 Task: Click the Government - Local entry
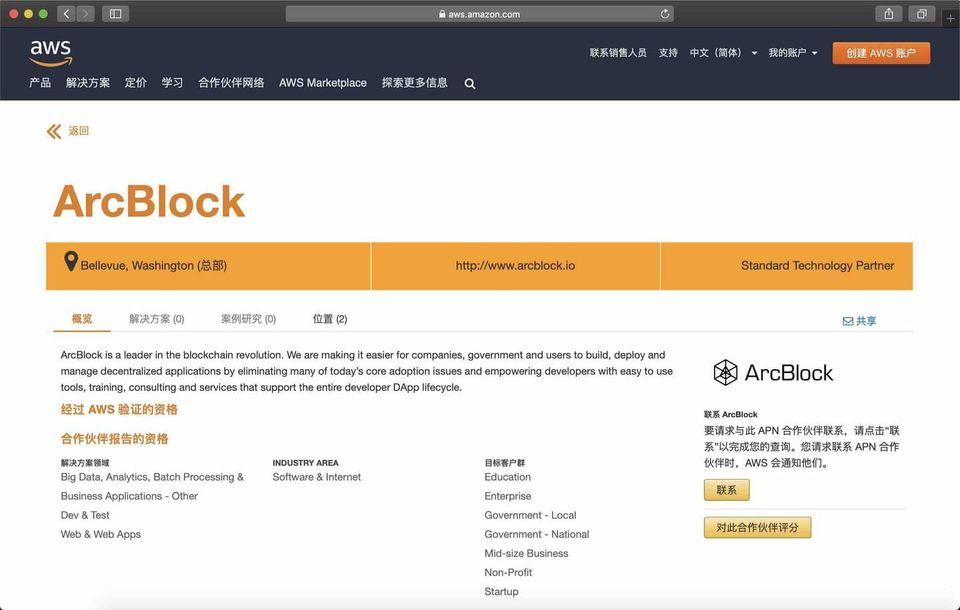click(530, 515)
